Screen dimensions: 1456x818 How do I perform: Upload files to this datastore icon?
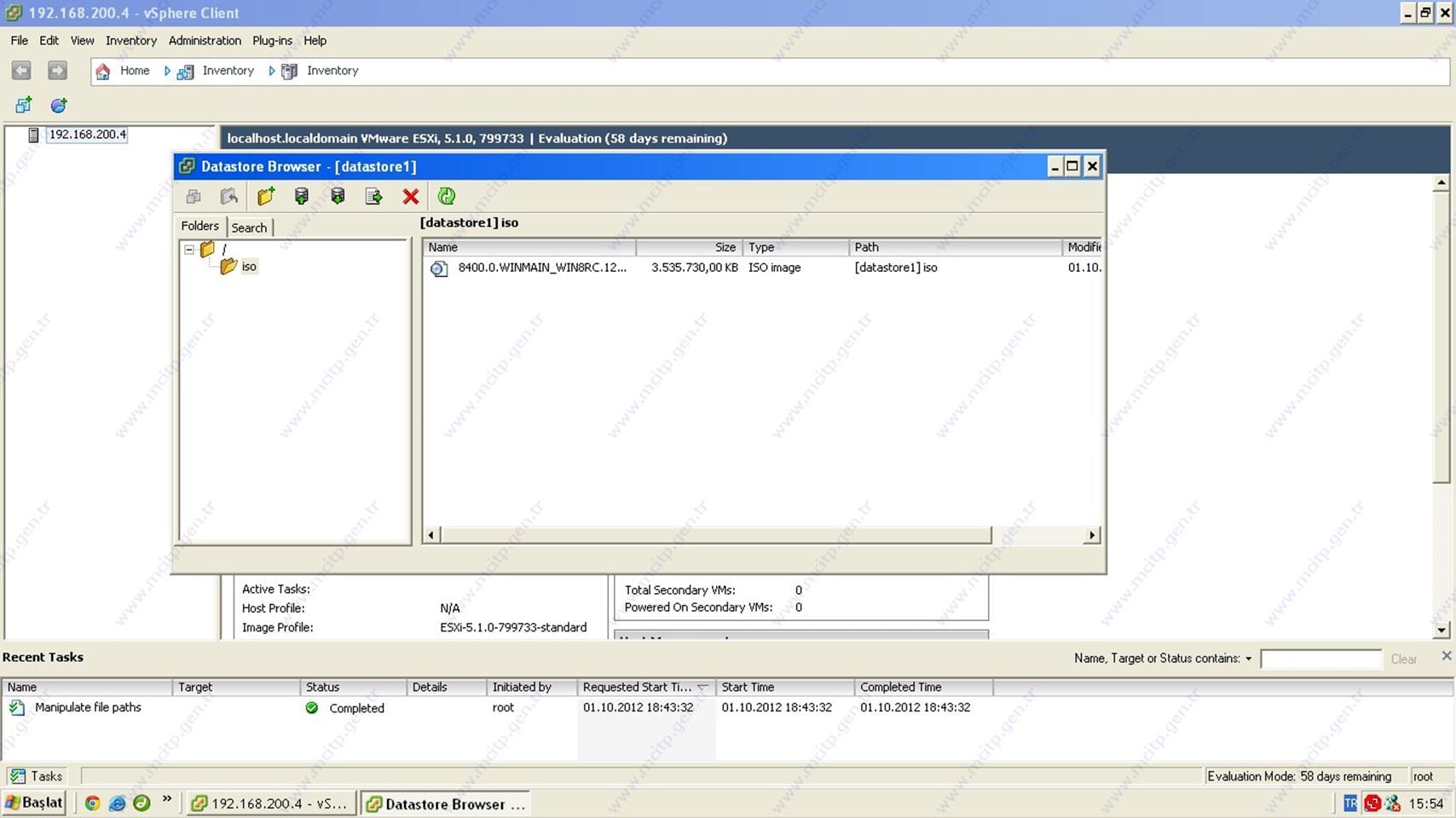[x=302, y=197]
